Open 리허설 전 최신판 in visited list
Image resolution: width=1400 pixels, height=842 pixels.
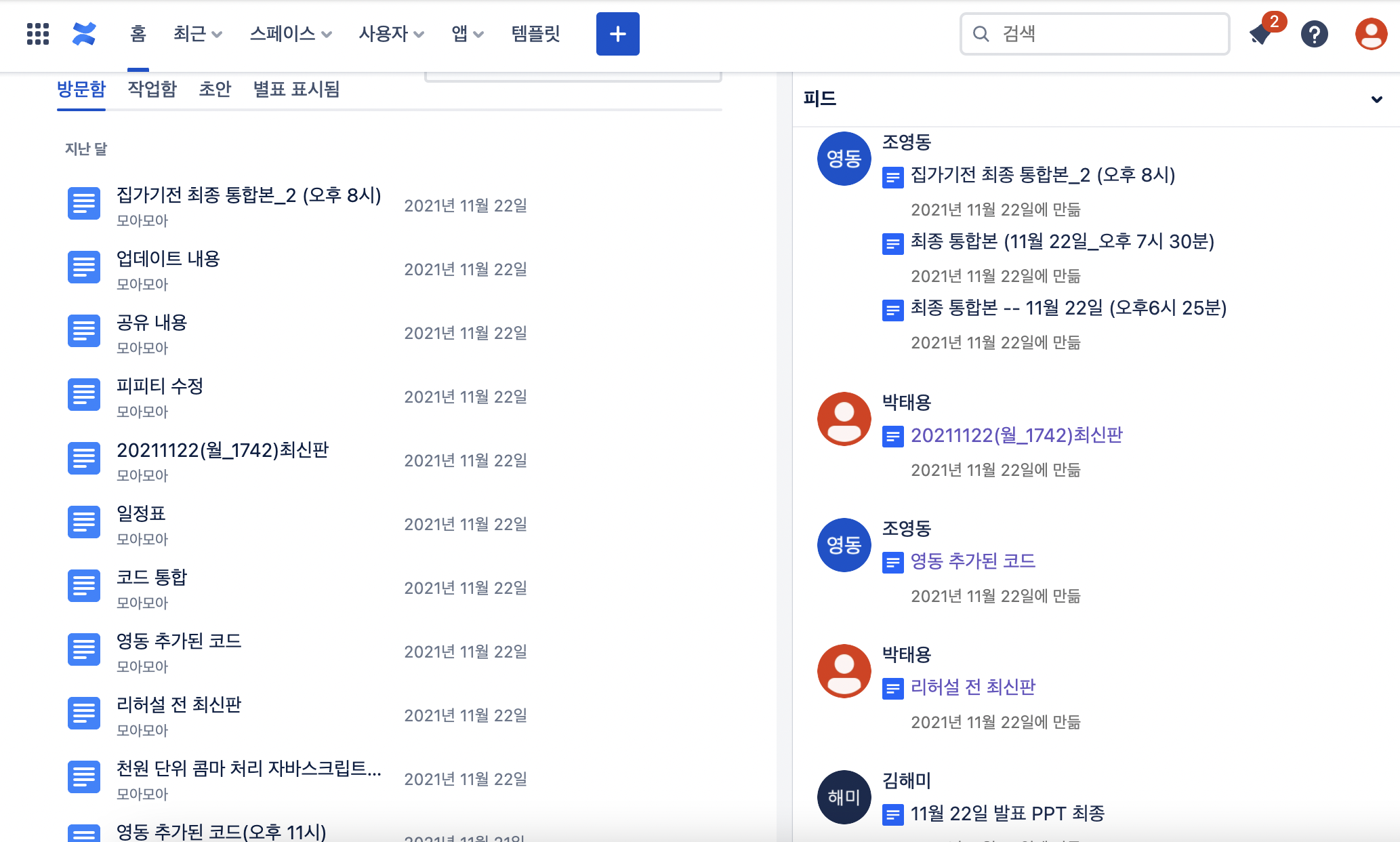179,705
